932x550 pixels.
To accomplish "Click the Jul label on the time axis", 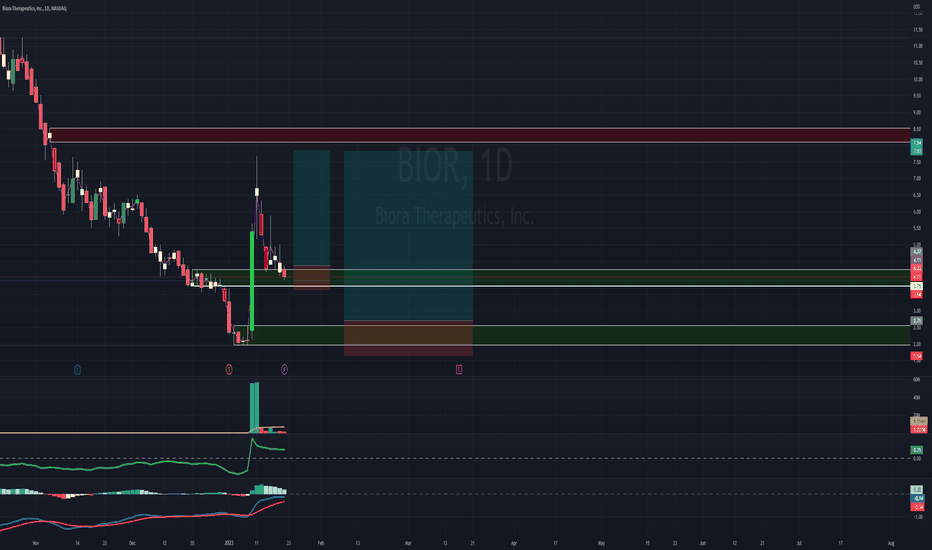I will tap(799, 543).
